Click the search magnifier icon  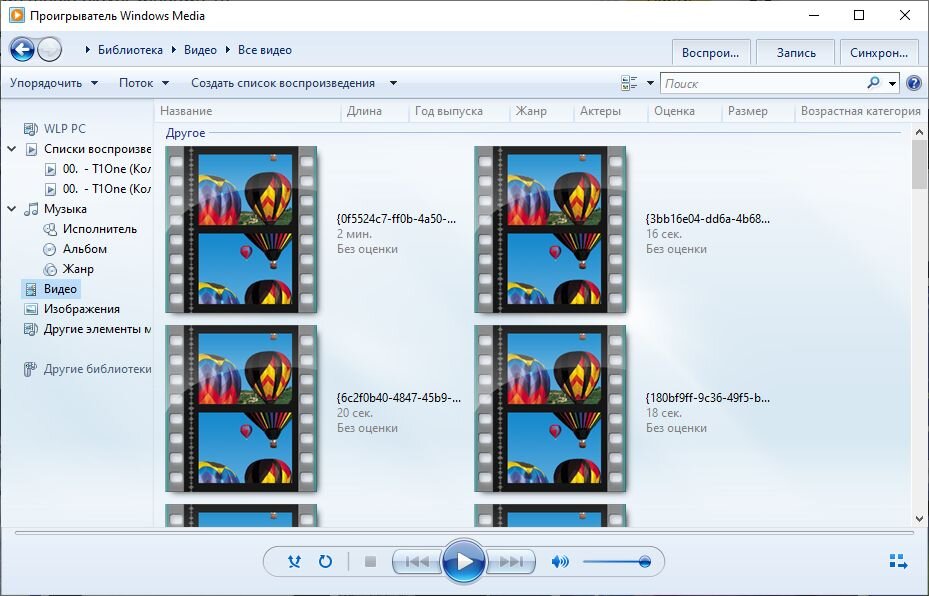873,83
